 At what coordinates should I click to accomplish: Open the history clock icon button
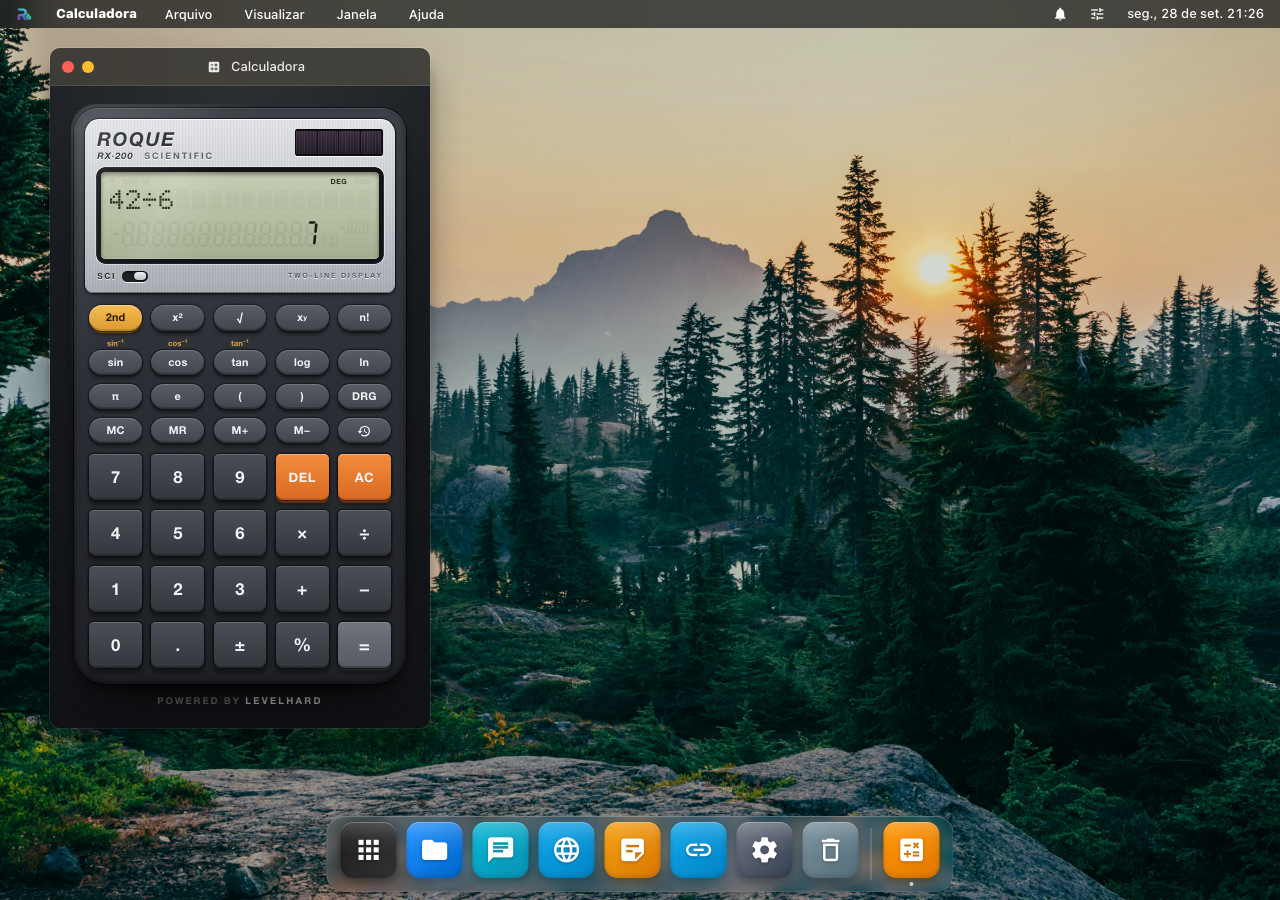364,431
